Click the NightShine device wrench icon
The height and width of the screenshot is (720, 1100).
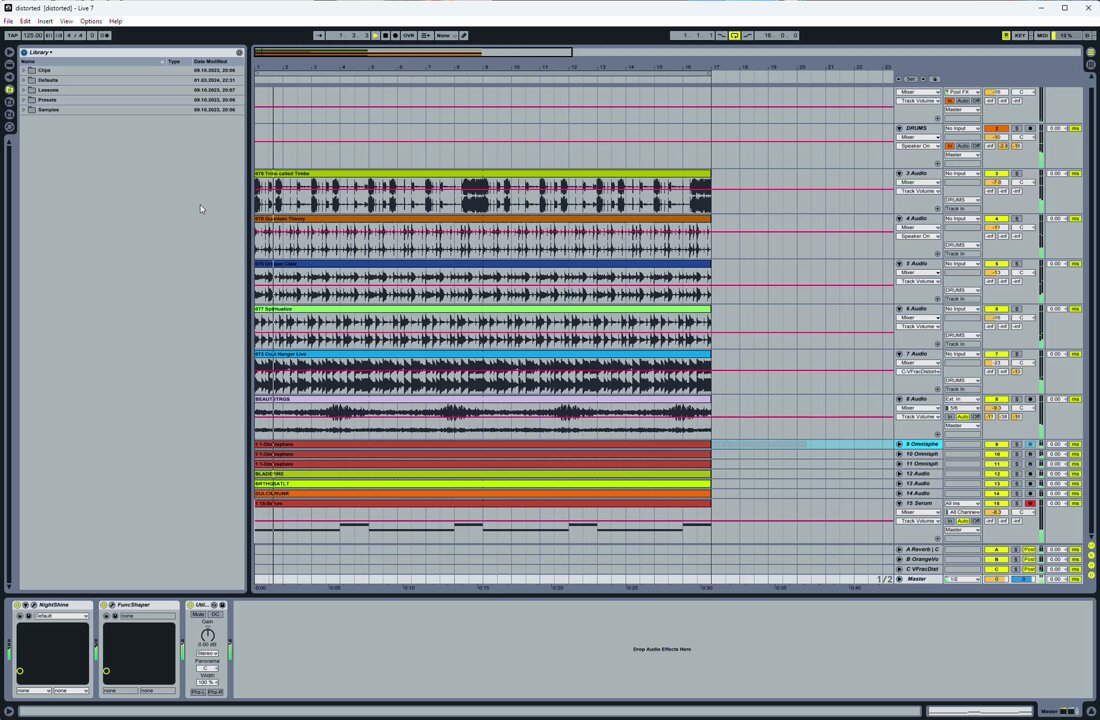click(x=34, y=605)
